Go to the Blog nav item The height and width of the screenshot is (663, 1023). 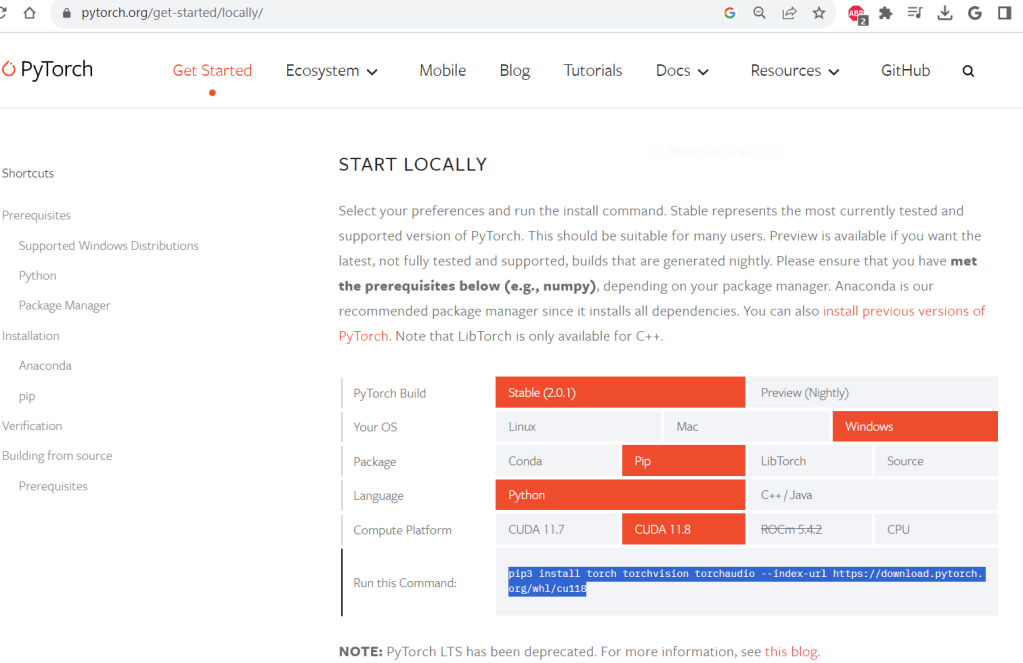click(x=515, y=71)
